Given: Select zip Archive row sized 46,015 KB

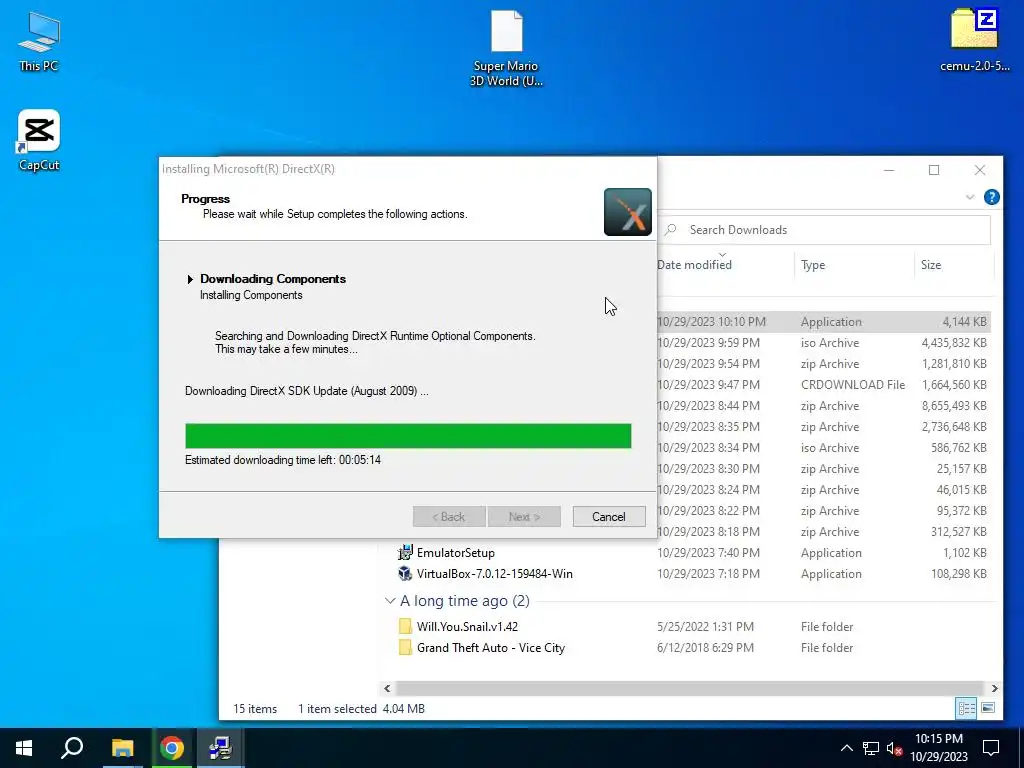Looking at the screenshot, I should 824,490.
